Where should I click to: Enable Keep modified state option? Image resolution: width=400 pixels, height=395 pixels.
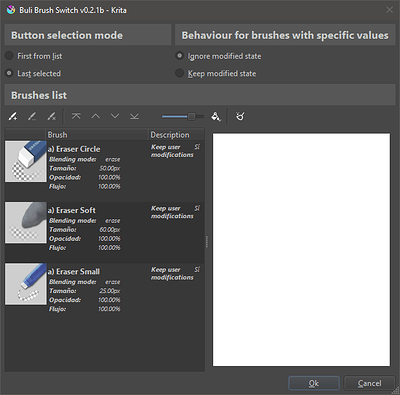216,73
